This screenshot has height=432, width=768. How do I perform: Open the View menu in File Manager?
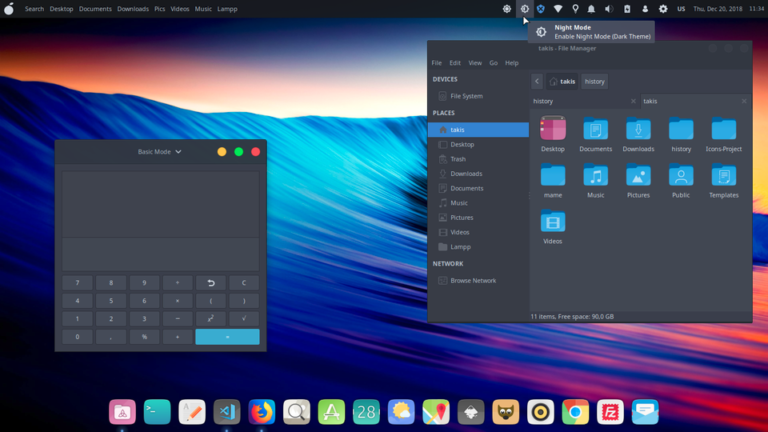pyautogui.click(x=475, y=63)
